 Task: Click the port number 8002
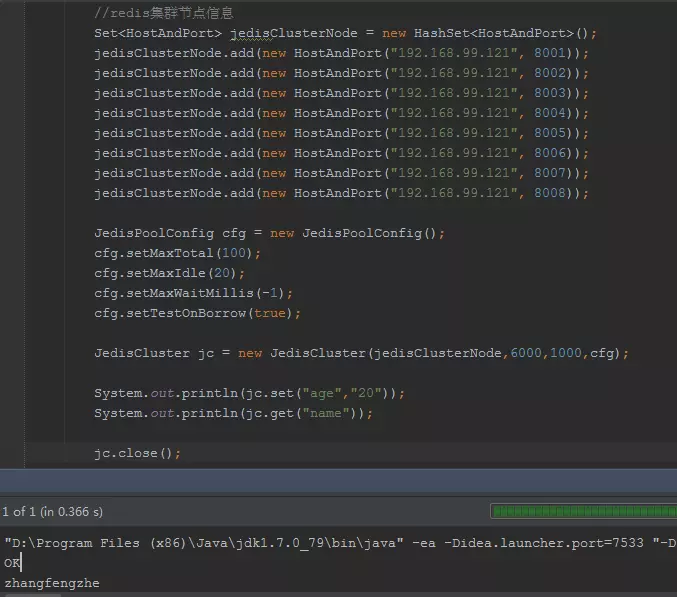click(x=550, y=73)
